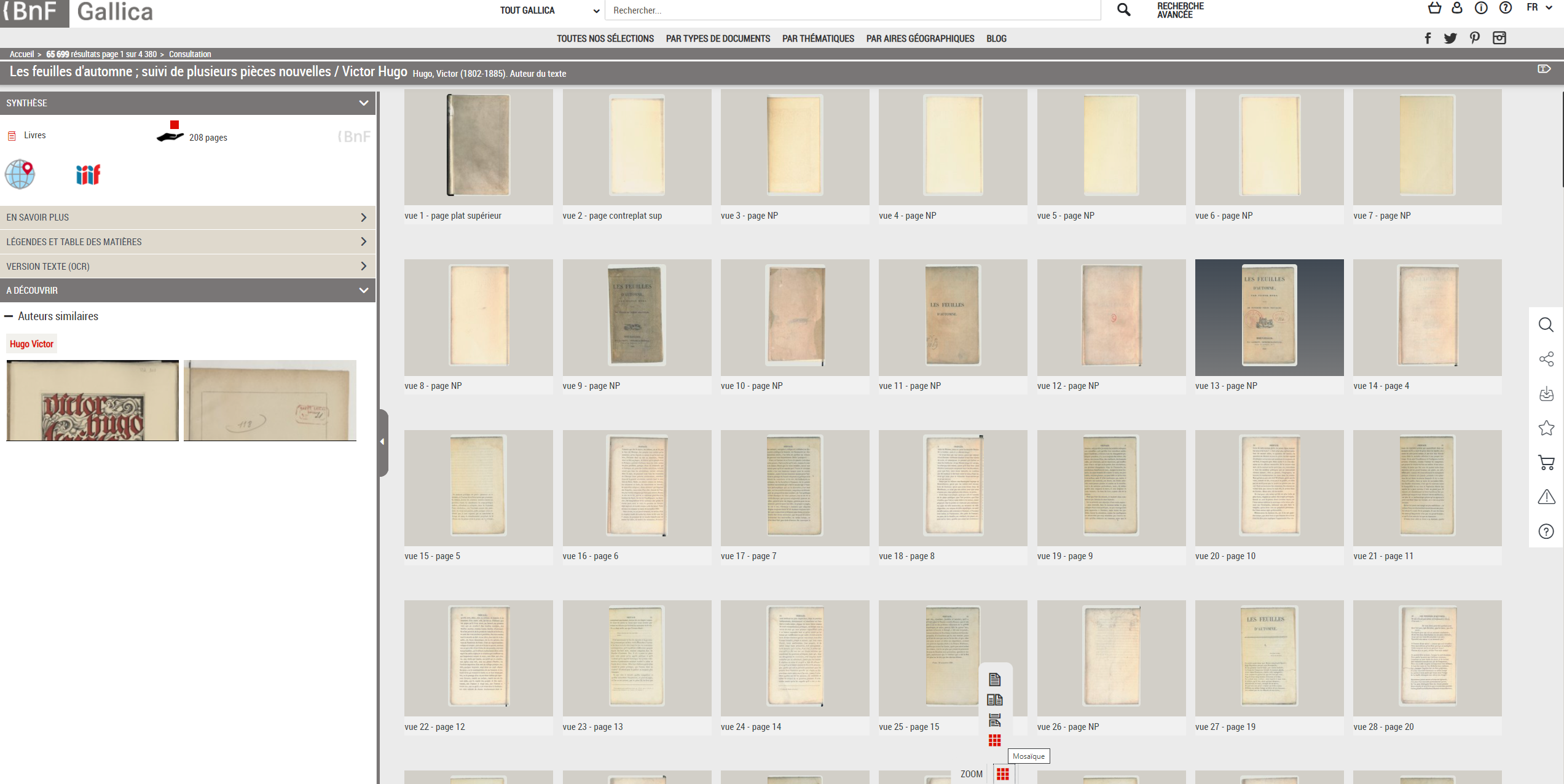Click the download icon in right toolbar

[1546, 394]
